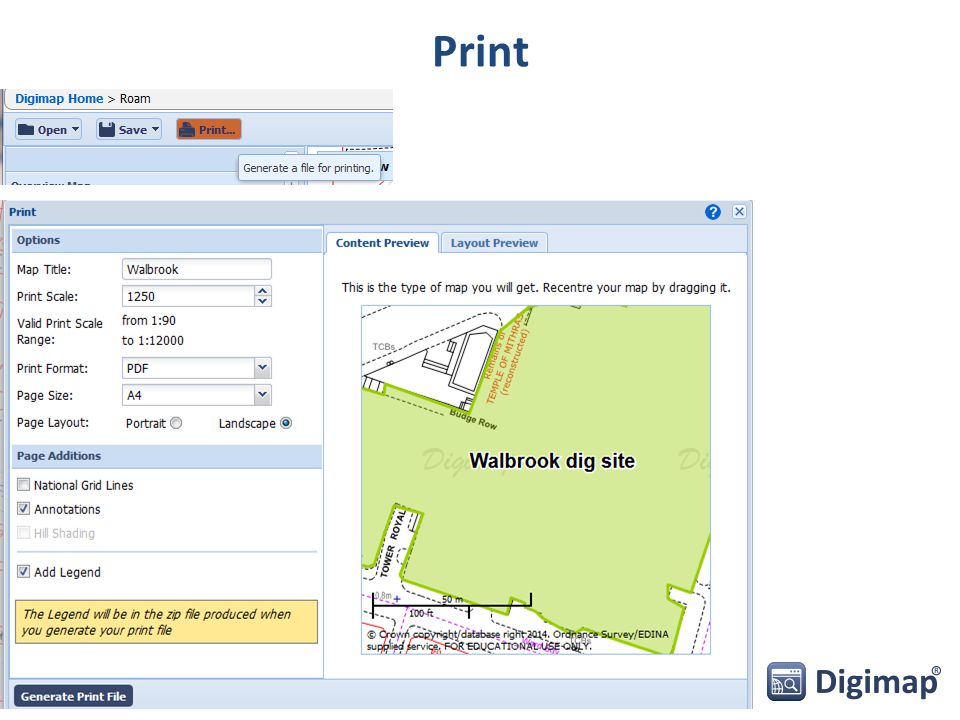Image resolution: width=960 pixels, height=720 pixels.
Task: Open the Print dialog help icon
Action: (x=713, y=212)
